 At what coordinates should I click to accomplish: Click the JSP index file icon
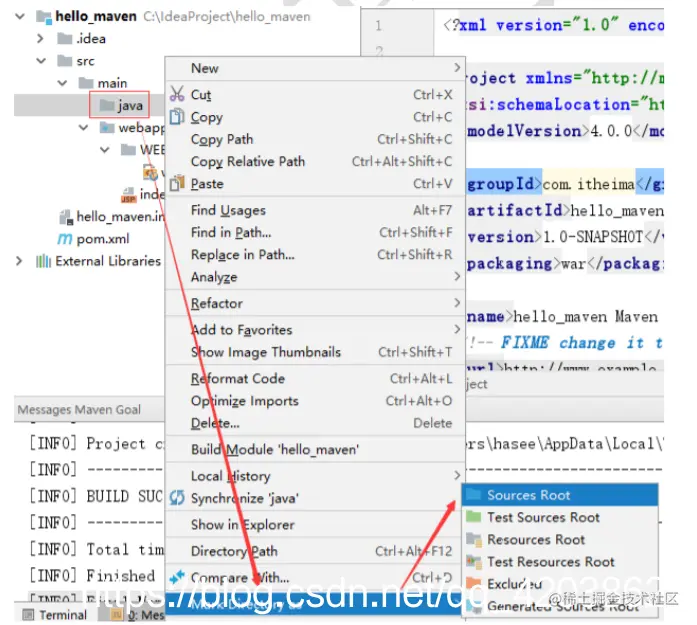[x=128, y=194]
